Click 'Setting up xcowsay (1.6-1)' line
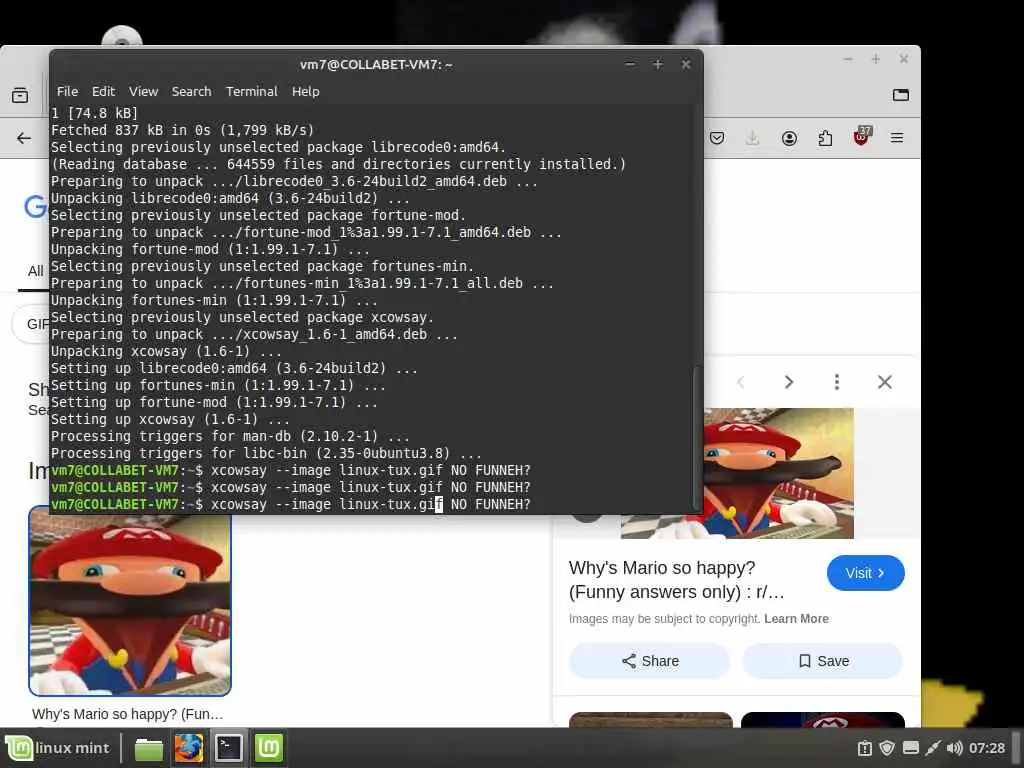 (170, 419)
